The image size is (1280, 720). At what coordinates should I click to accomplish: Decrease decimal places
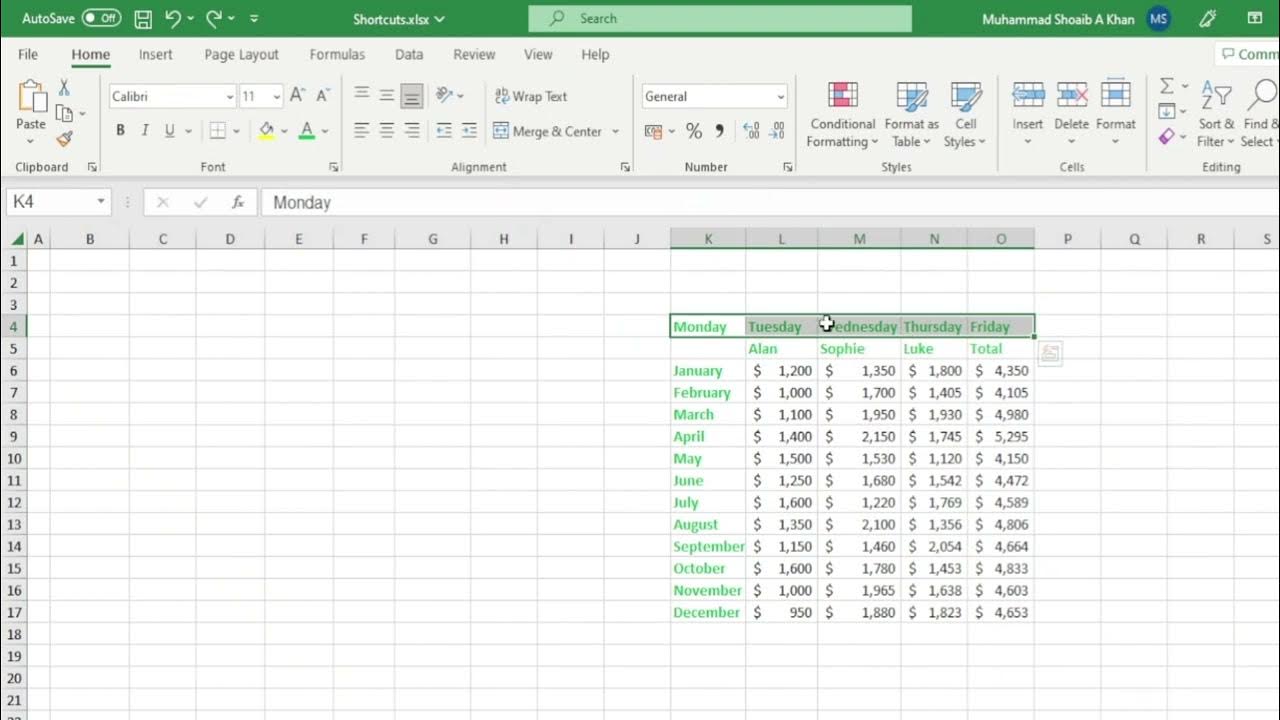pyautogui.click(x=776, y=131)
